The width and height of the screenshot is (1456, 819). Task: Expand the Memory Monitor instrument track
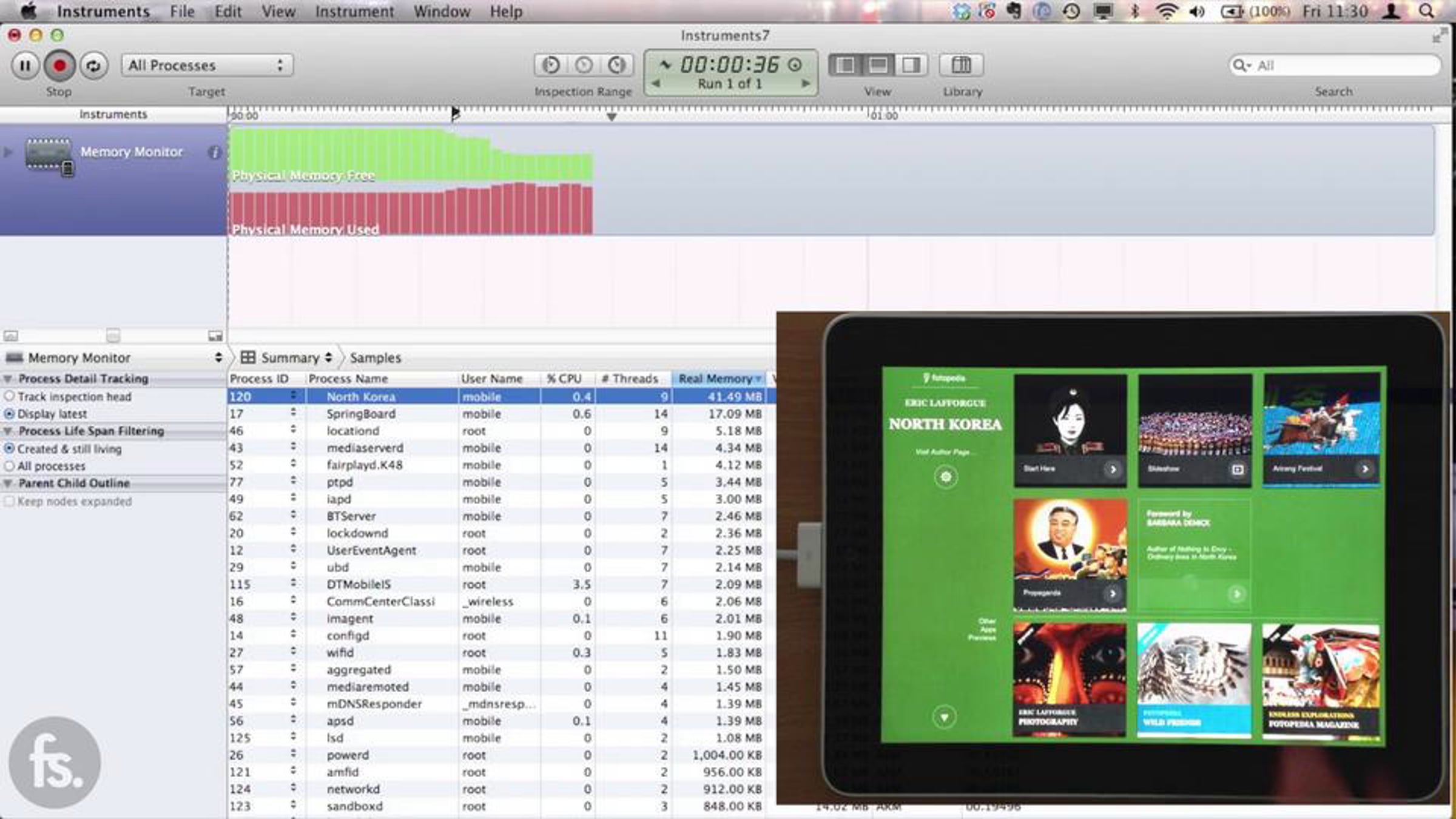(8, 152)
